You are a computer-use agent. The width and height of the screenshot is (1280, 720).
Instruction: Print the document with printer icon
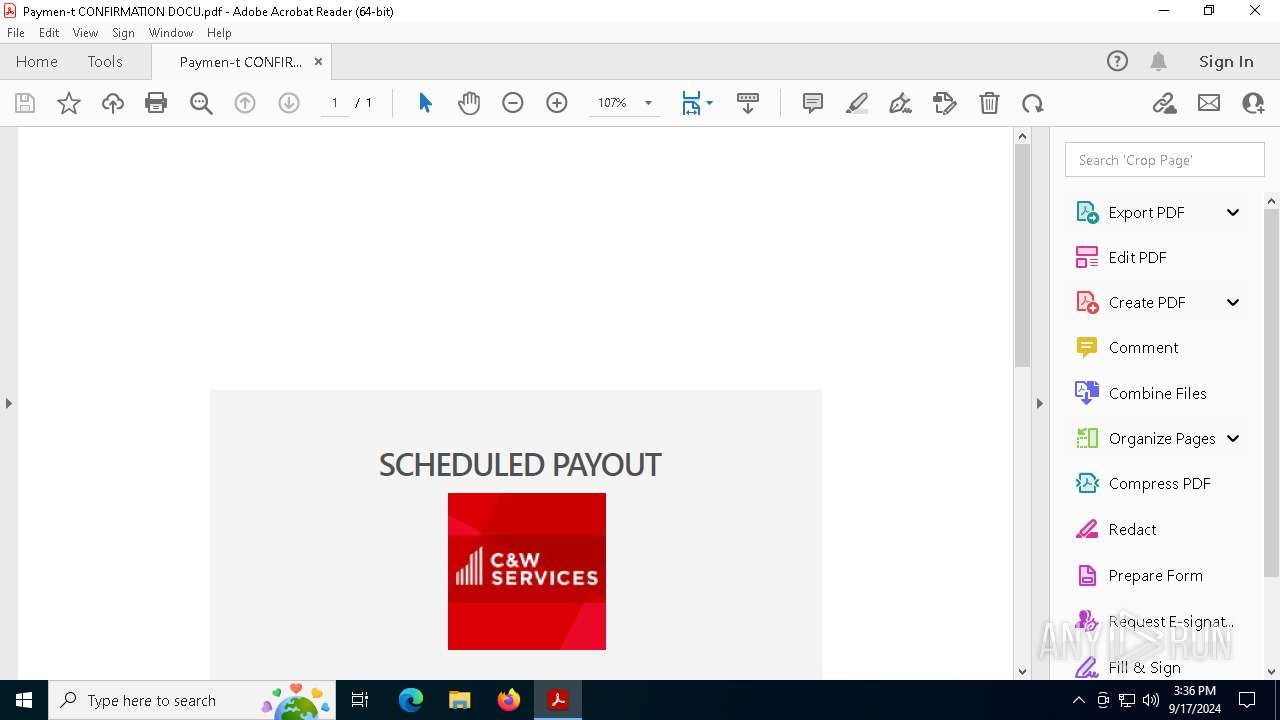(156, 103)
